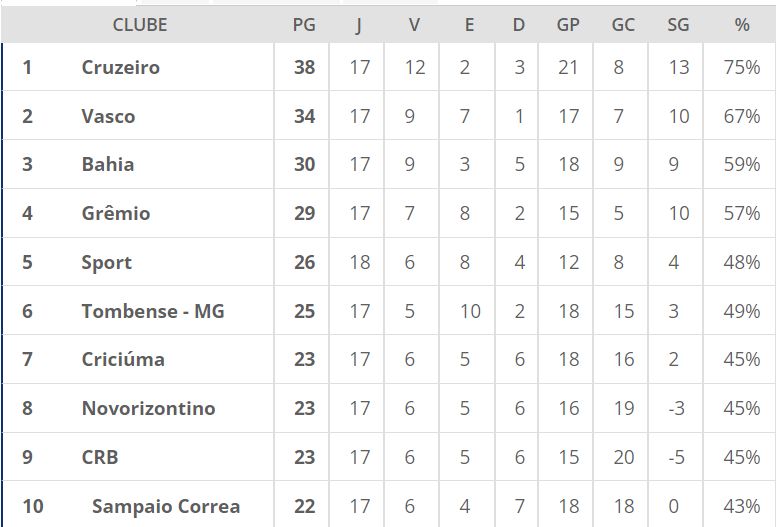Sort by the J games column header
778x527 pixels.
[359, 25]
